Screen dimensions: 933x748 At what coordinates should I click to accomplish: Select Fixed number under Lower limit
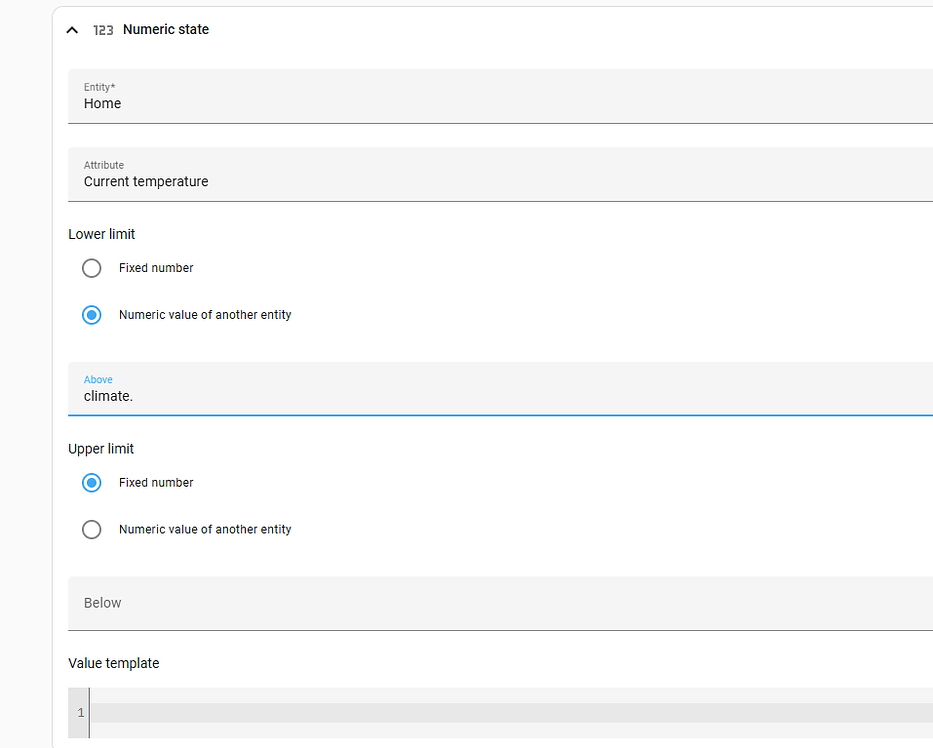pos(91,268)
